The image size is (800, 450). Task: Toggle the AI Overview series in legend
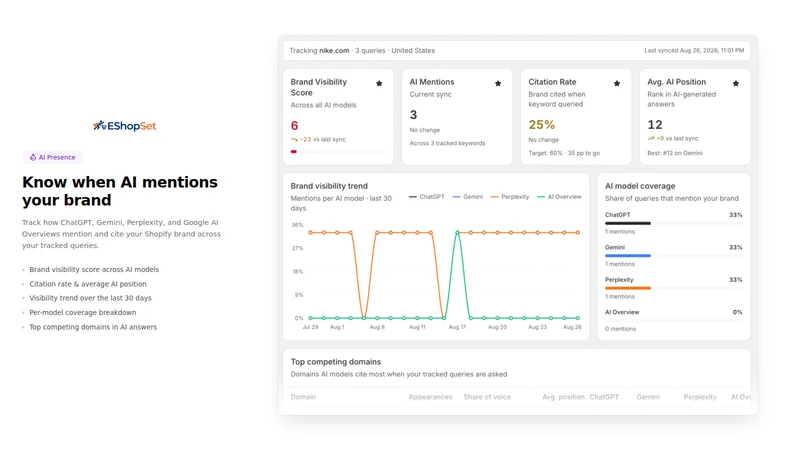point(559,196)
